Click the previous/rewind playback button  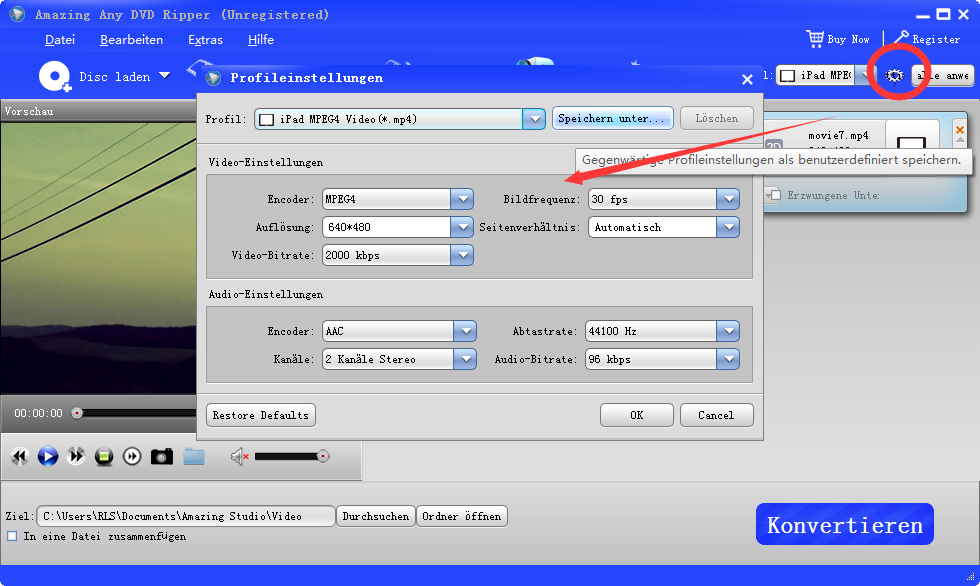[x=20, y=457]
